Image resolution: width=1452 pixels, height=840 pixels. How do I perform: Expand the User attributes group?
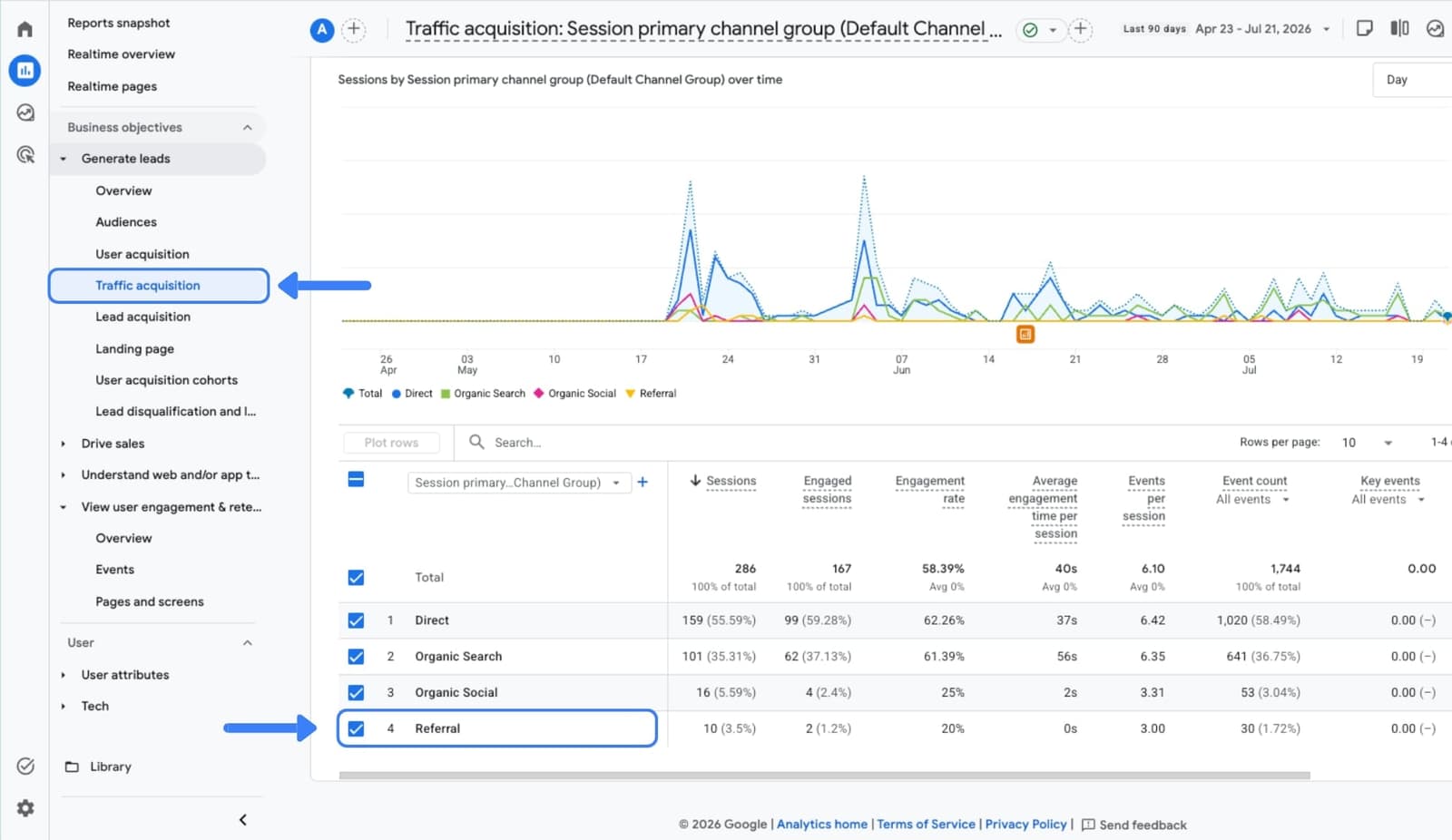(64, 676)
